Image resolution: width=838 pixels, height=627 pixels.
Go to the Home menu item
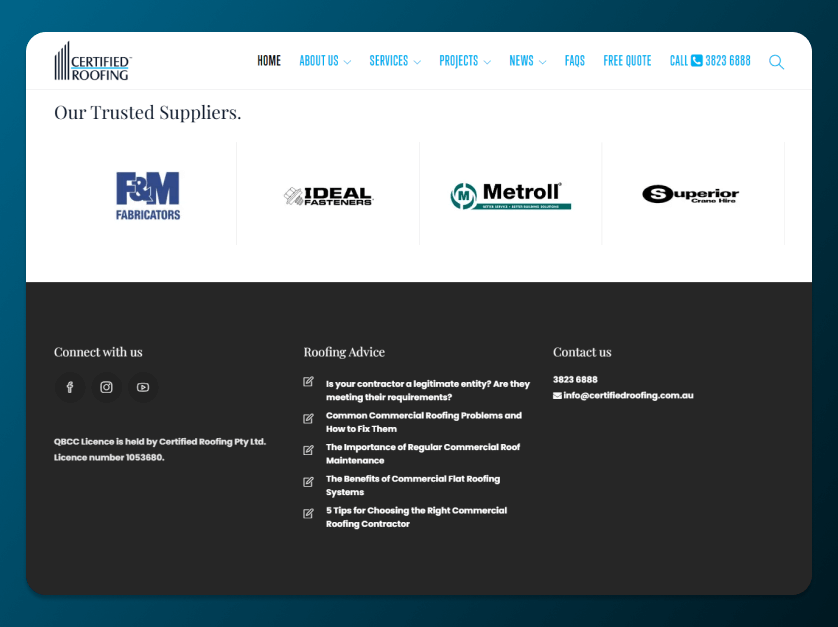pos(269,61)
